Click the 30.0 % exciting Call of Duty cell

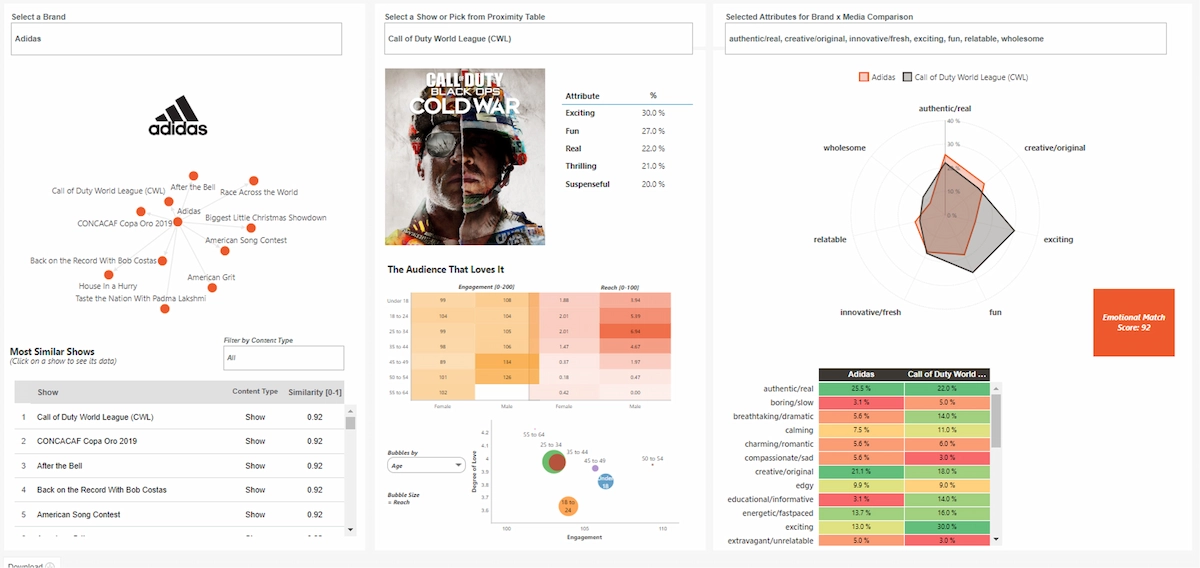click(946, 525)
